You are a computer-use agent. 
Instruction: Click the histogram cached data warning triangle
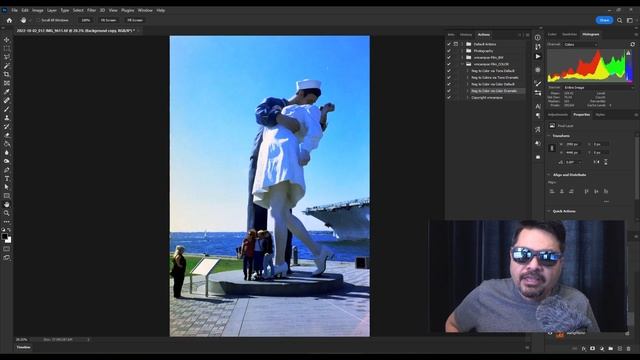coord(629,53)
